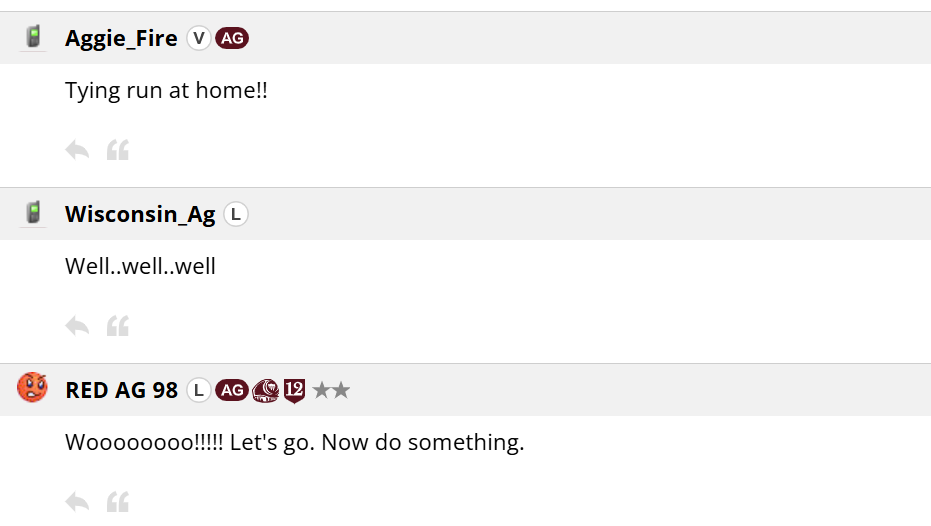This screenshot has width=931, height=526.
Task: Click the two-star rating by RED AG 98
Action: pos(331,390)
